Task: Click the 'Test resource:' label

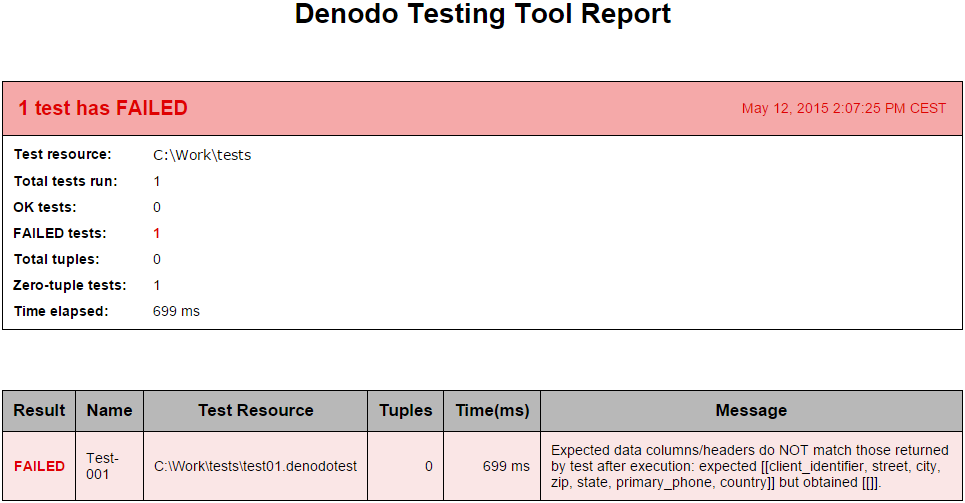Action: click(x=63, y=155)
